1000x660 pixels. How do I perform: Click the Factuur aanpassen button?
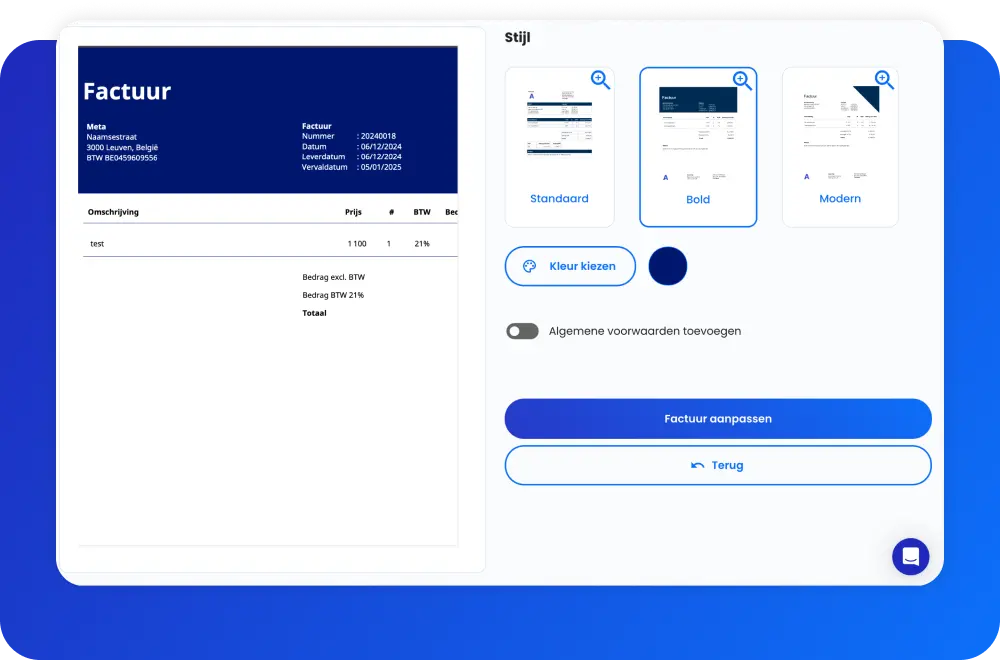pyautogui.click(x=718, y=418)
